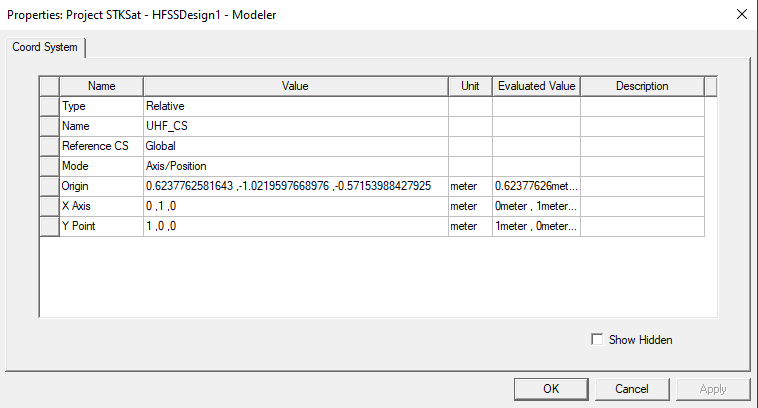Click the Type row Relative value
Screen dimensions: 758x408
pyautogui.click(x=295, y=106)
